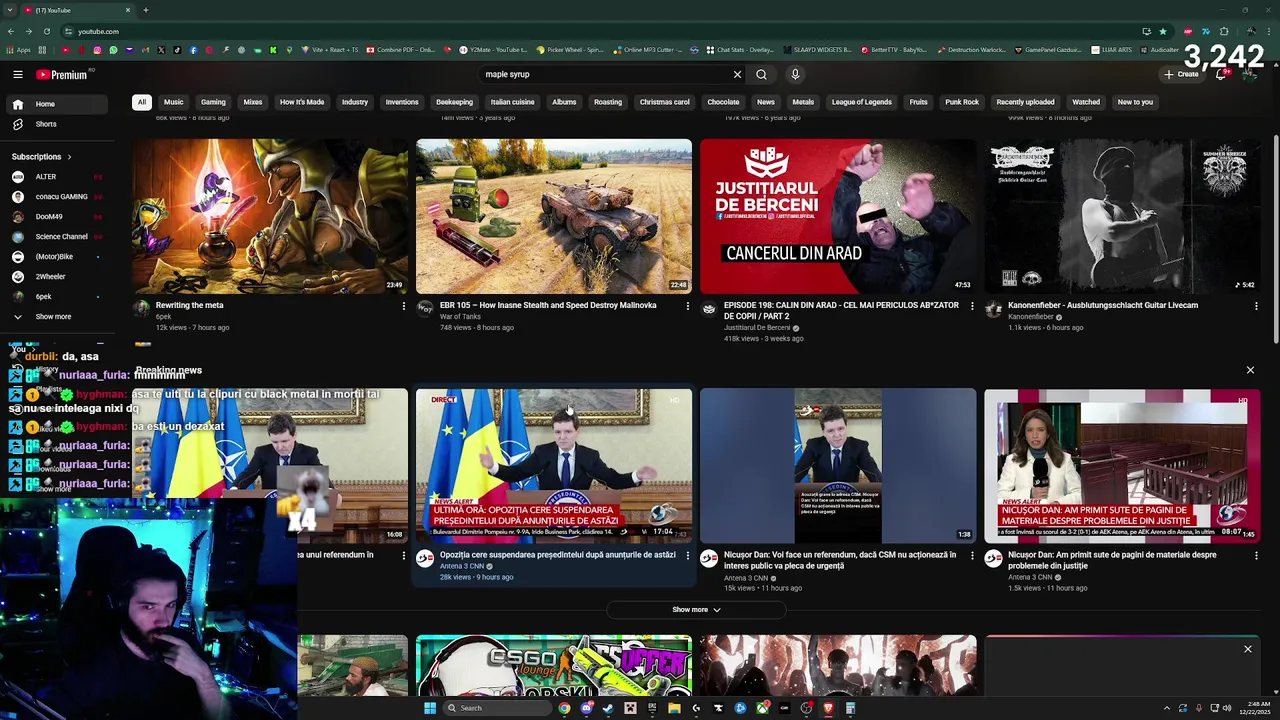1280x720 pixels.
Task: Expand the Breaking news Show more
Action: tap(696, 610)
